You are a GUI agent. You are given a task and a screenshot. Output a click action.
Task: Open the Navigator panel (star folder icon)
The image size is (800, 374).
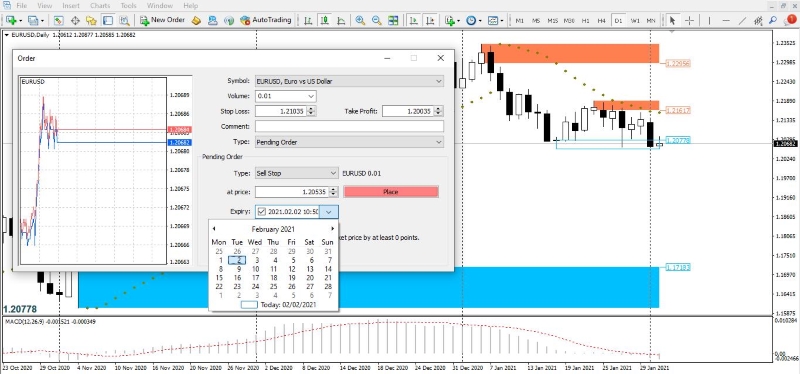coord(91,20)
